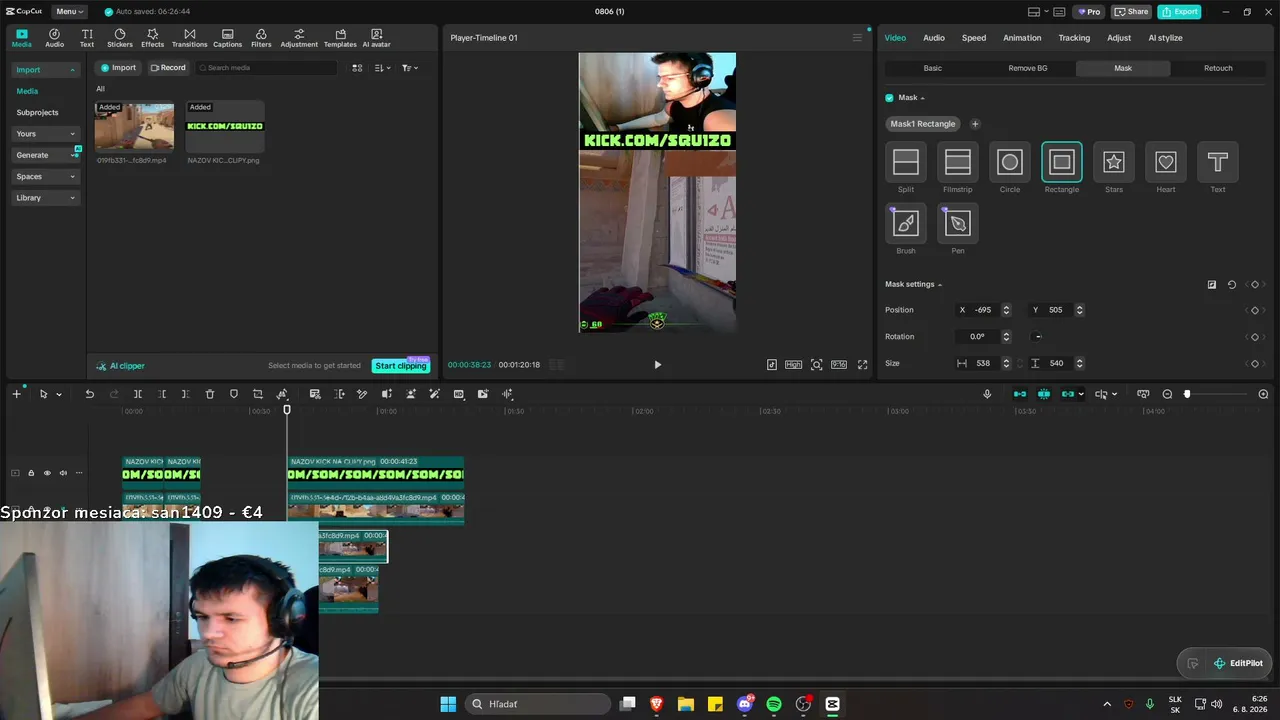Hide the main timeline track
This screenshot has width=1280, height=720.
(x=47, y=473)
